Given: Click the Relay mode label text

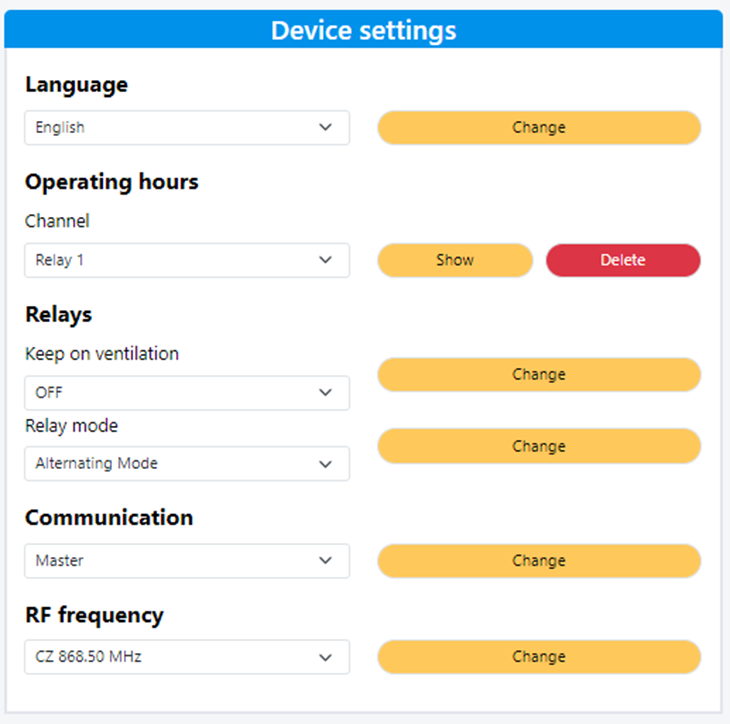Looking at the screenshot, I should pos(71,426).
